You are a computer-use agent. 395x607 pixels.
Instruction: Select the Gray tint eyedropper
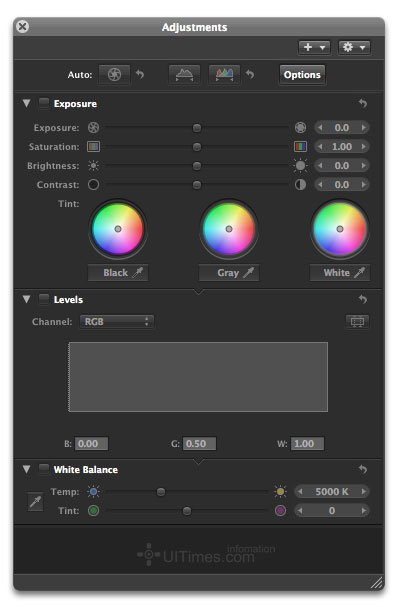[x=229, y=273]
